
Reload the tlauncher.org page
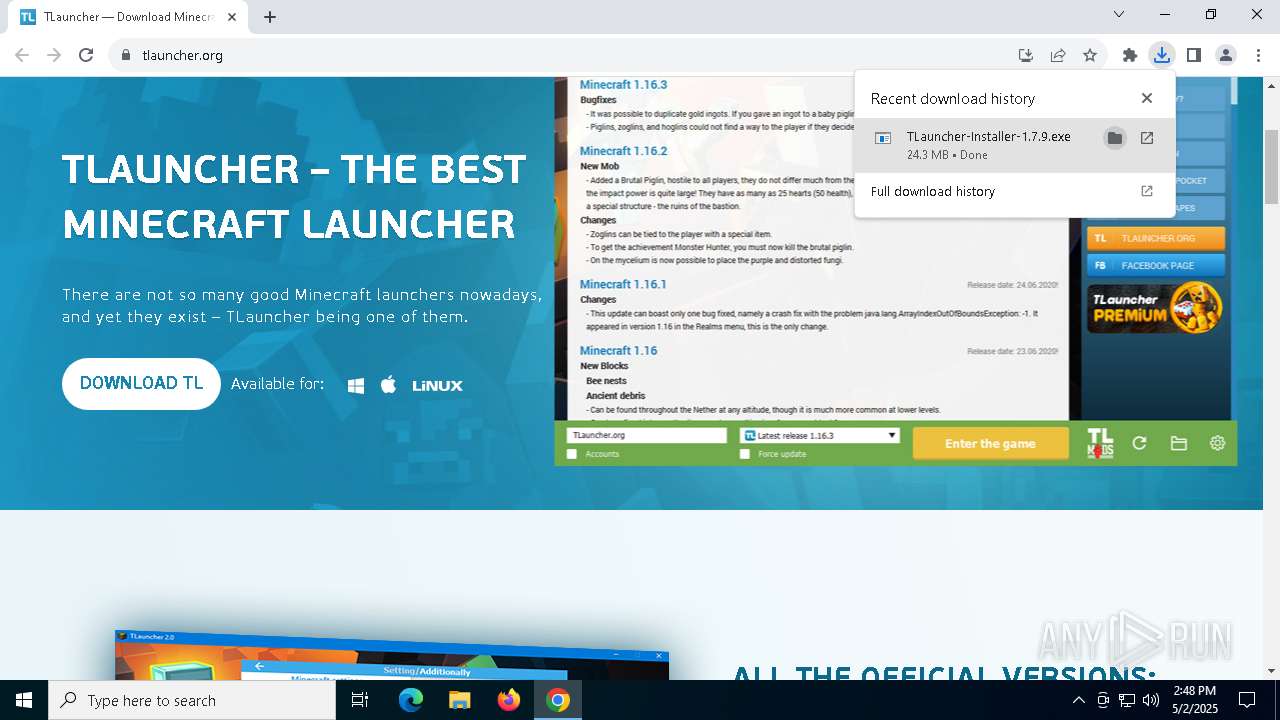pyautogui.click(x=86, y=55)
